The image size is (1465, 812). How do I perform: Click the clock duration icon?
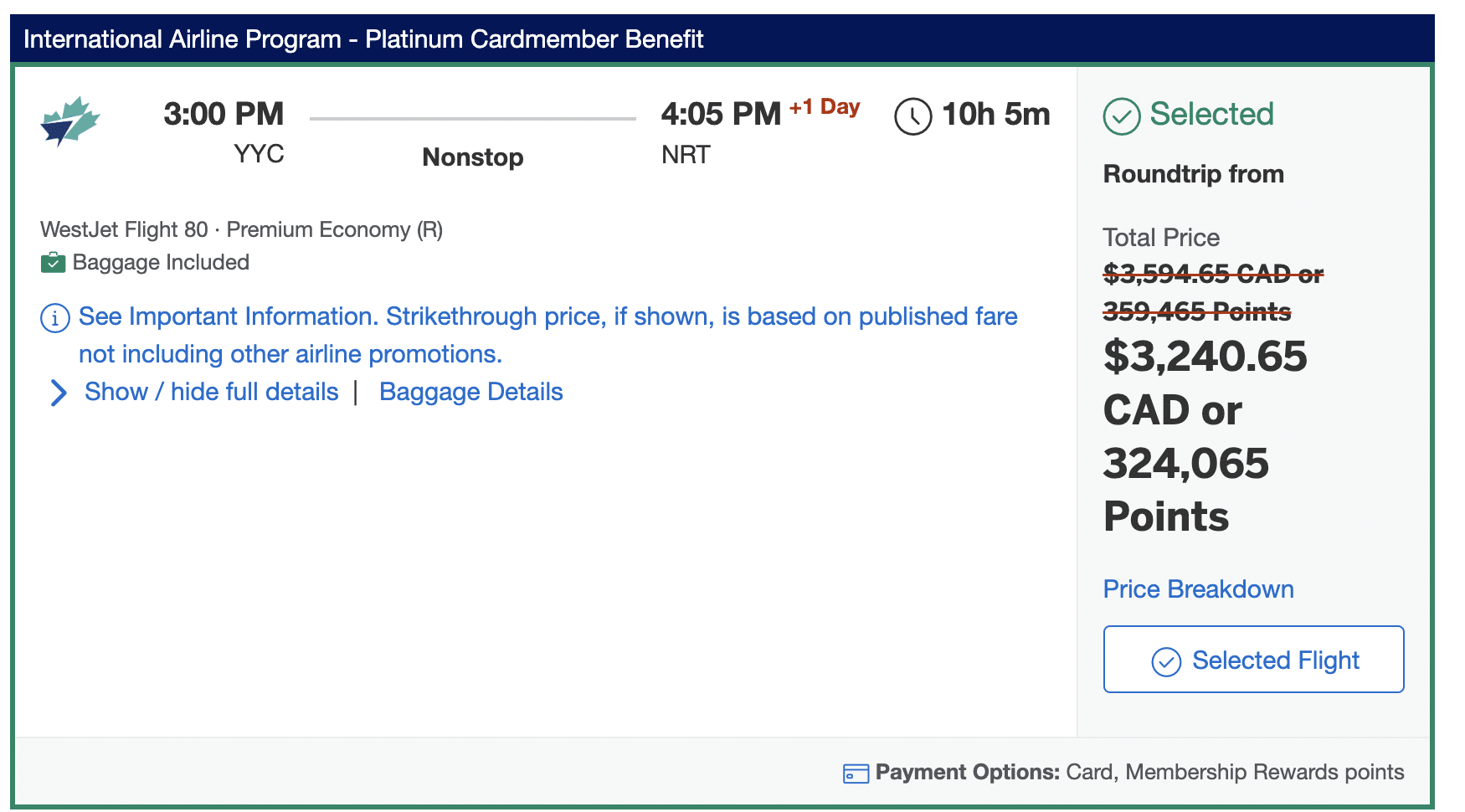(912, 116)
